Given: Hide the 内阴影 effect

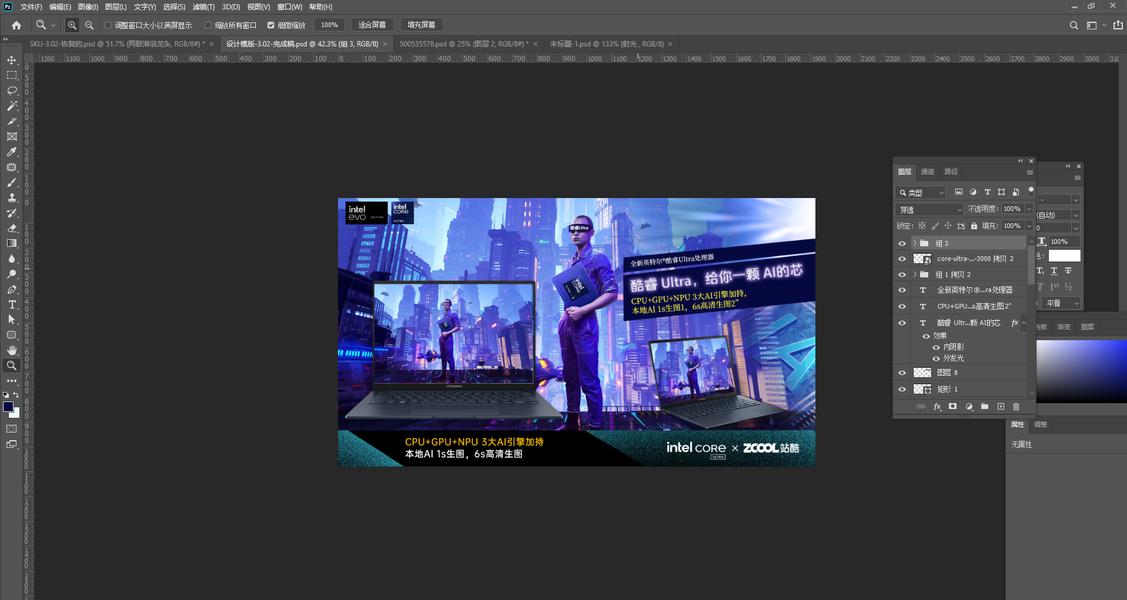Looking at the screenshot, I should coord(936,347).
